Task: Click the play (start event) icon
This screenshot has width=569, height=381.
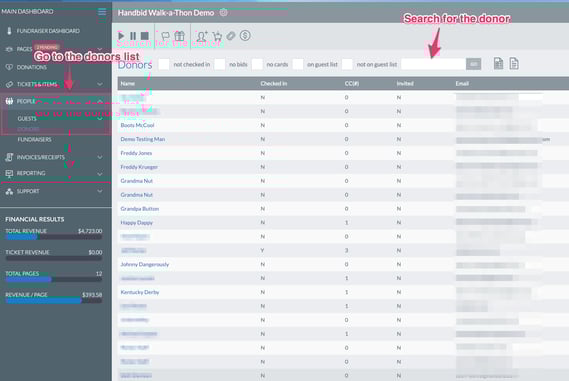Action: [x=121, y=36]
